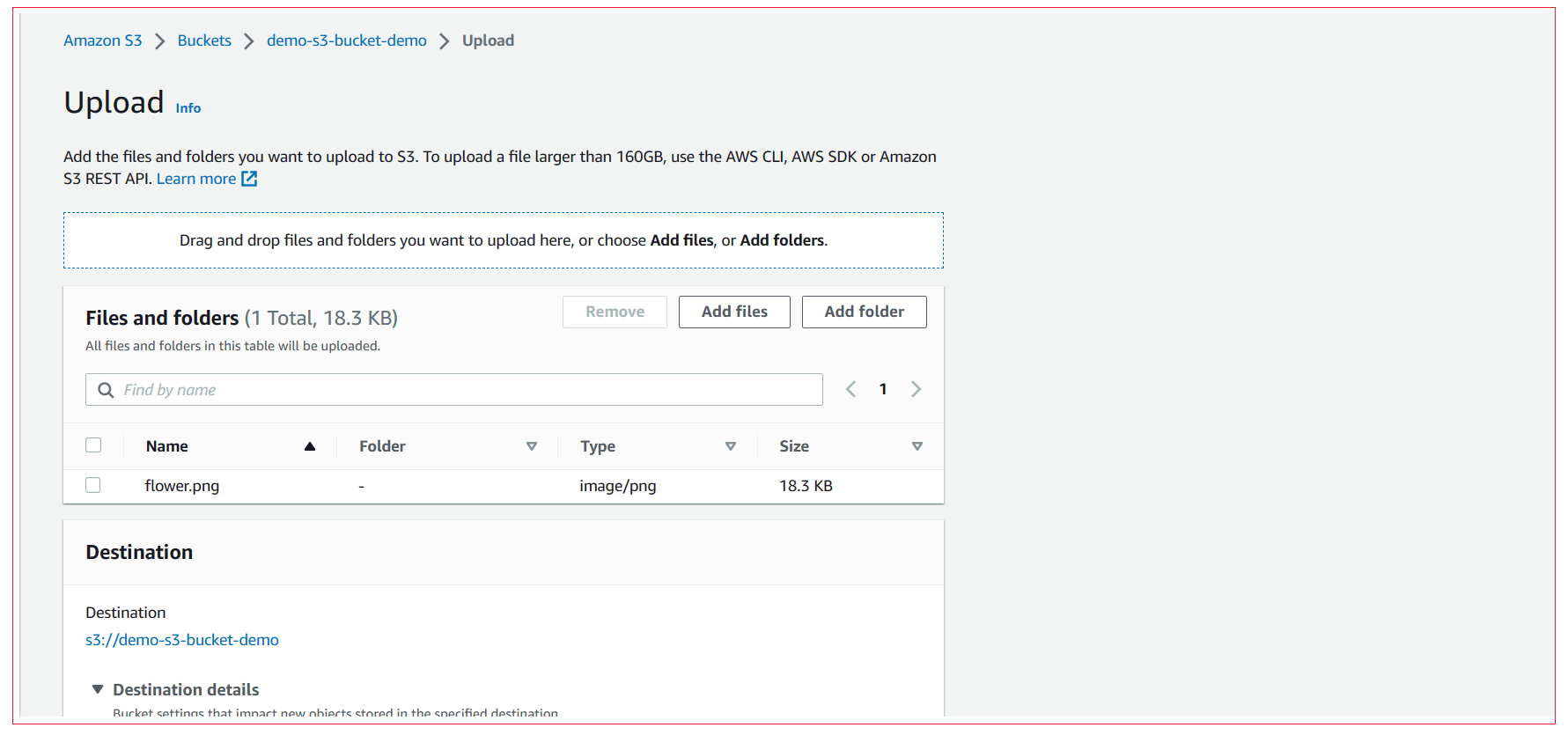Screen dimensions: 1568x735
Task: Open the s3://demo-s3-bucket-demo destination link
Action: point(182,640)
